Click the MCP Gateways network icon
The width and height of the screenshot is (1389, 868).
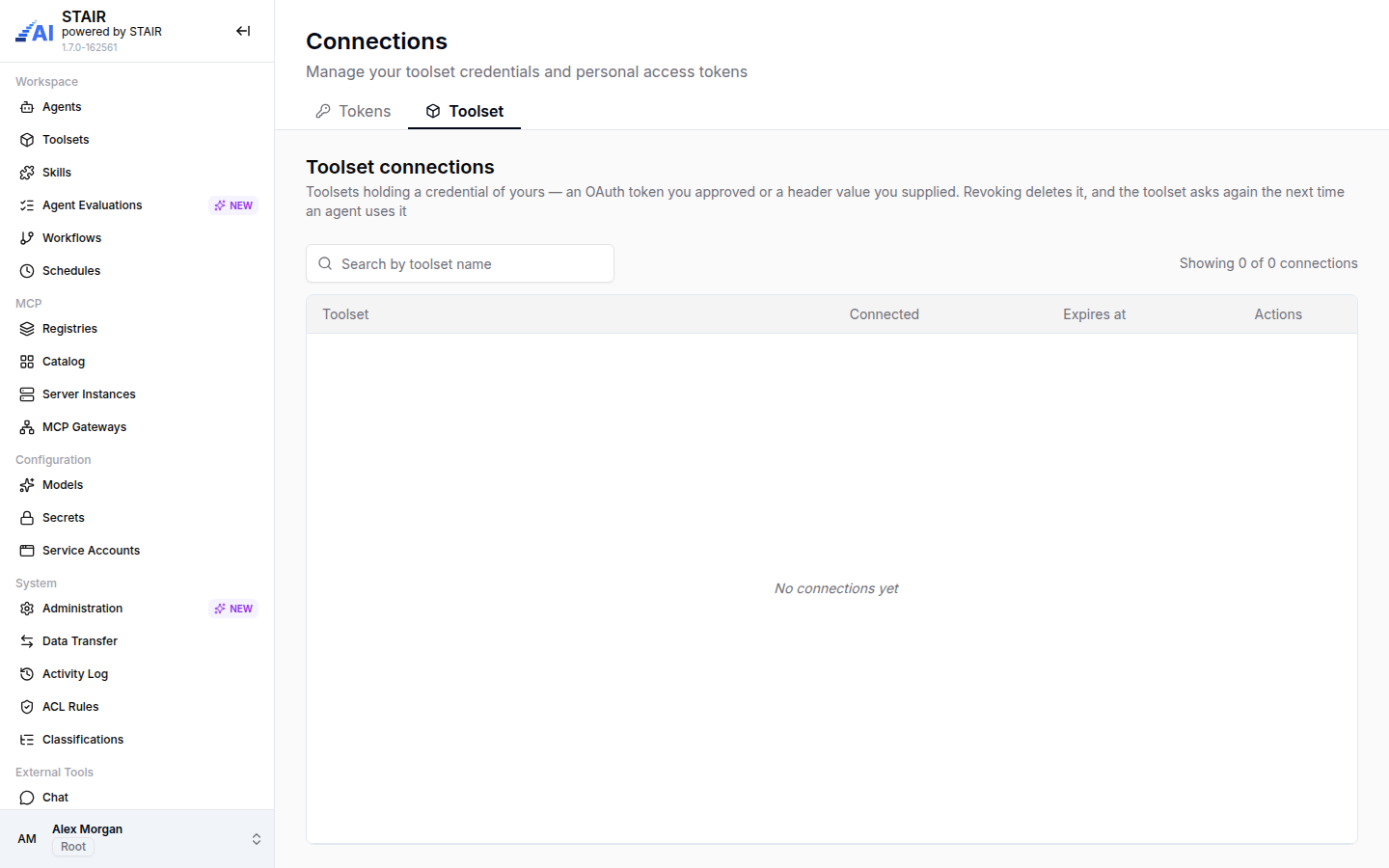(x=27, y=427)
